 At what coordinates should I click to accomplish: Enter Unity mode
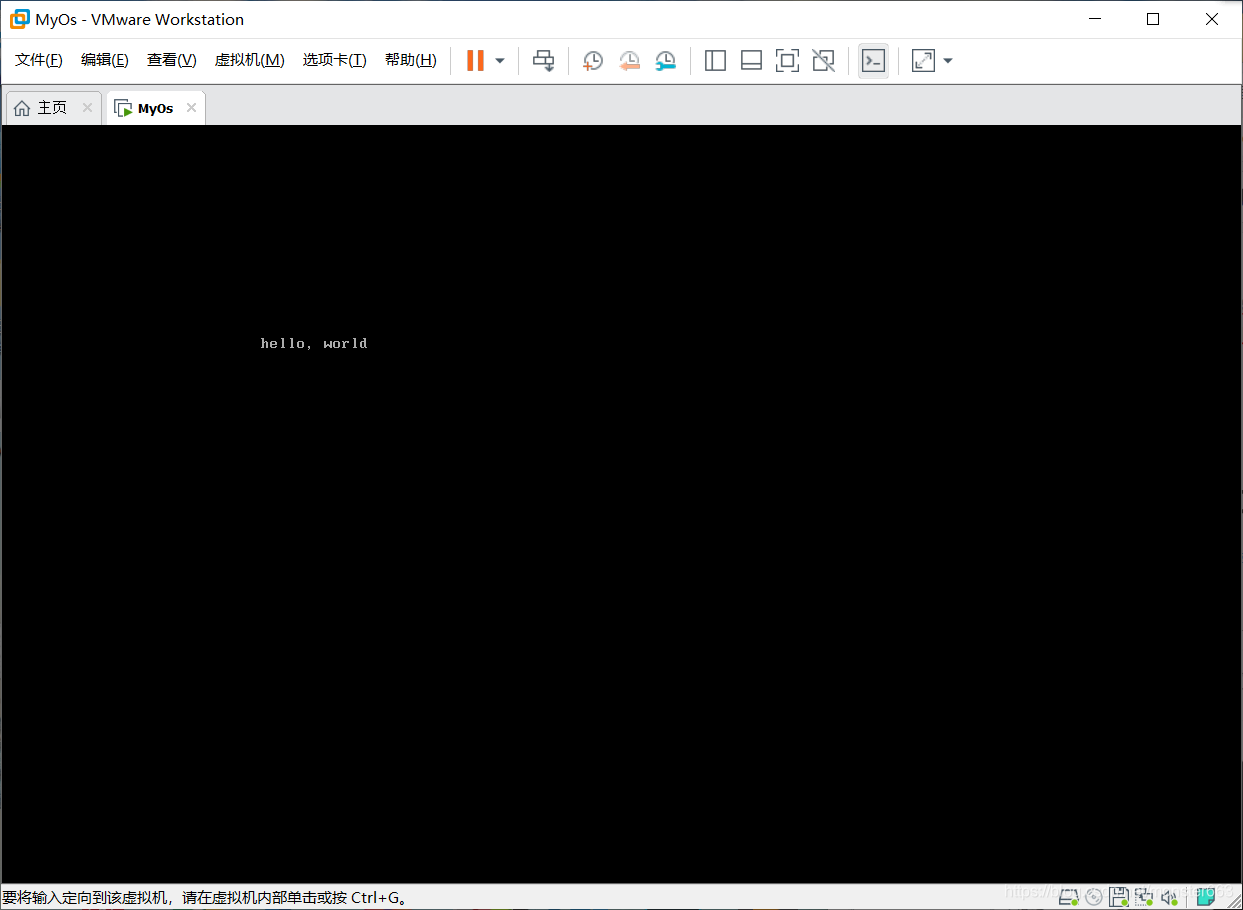(823, 60)
